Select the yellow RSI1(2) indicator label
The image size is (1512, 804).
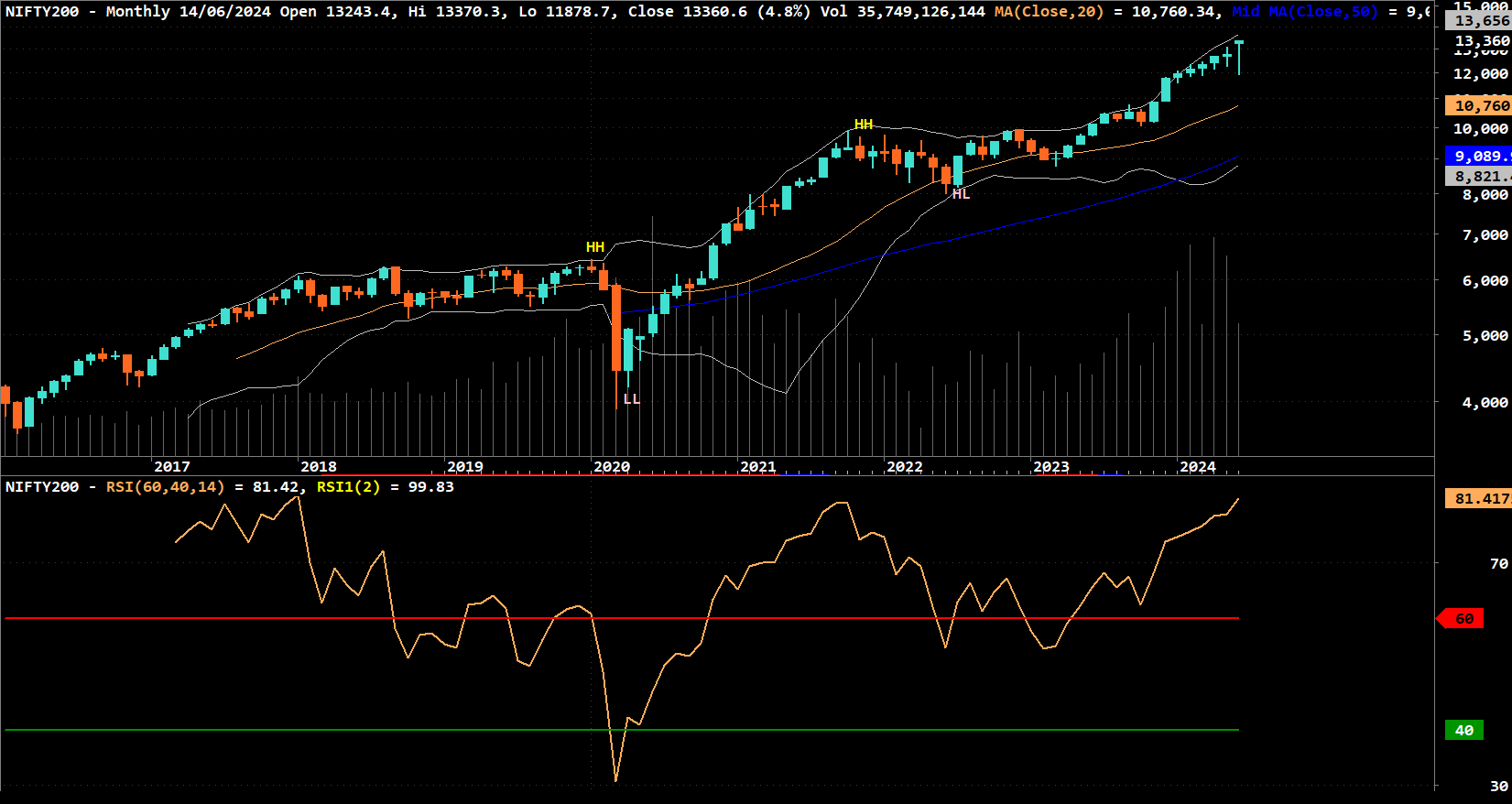[348, 486]
